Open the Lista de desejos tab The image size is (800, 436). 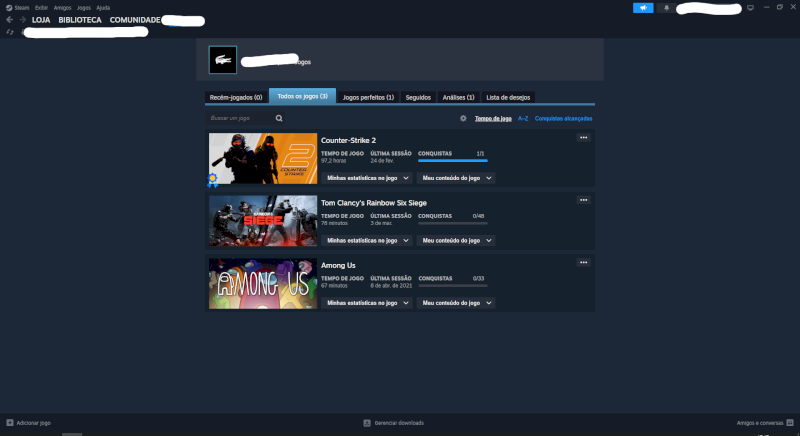pos(508,97)
